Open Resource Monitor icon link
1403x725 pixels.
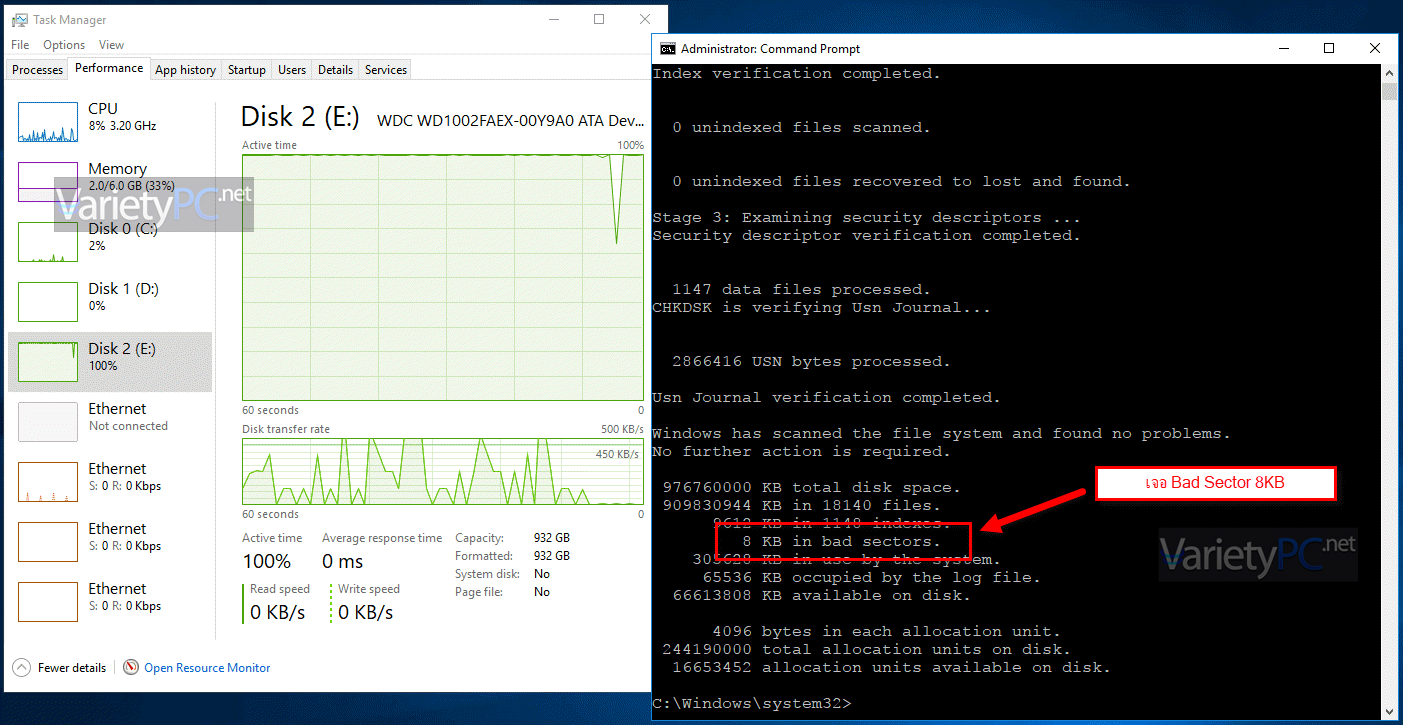(x=131, y=668)
